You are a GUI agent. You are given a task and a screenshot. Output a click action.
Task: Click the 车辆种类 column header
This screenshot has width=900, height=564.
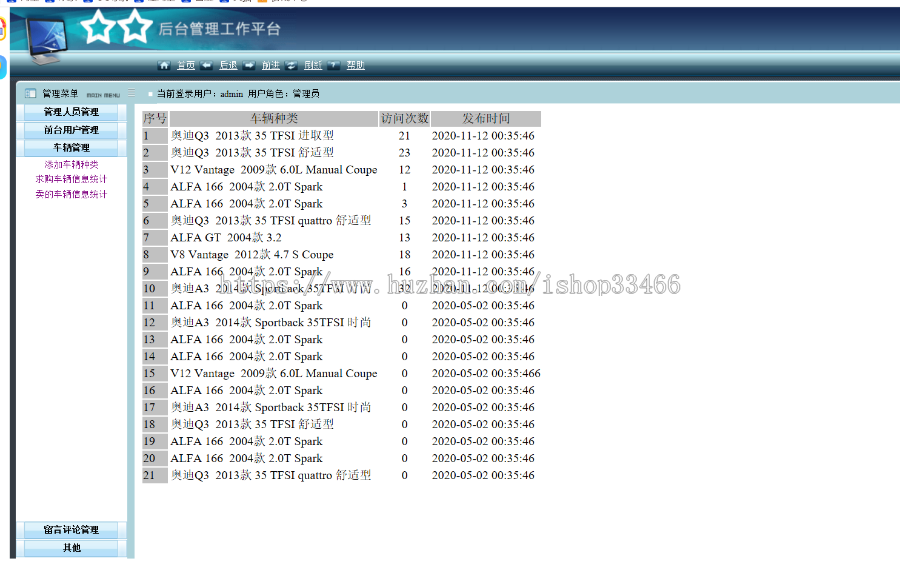(274, 119)
